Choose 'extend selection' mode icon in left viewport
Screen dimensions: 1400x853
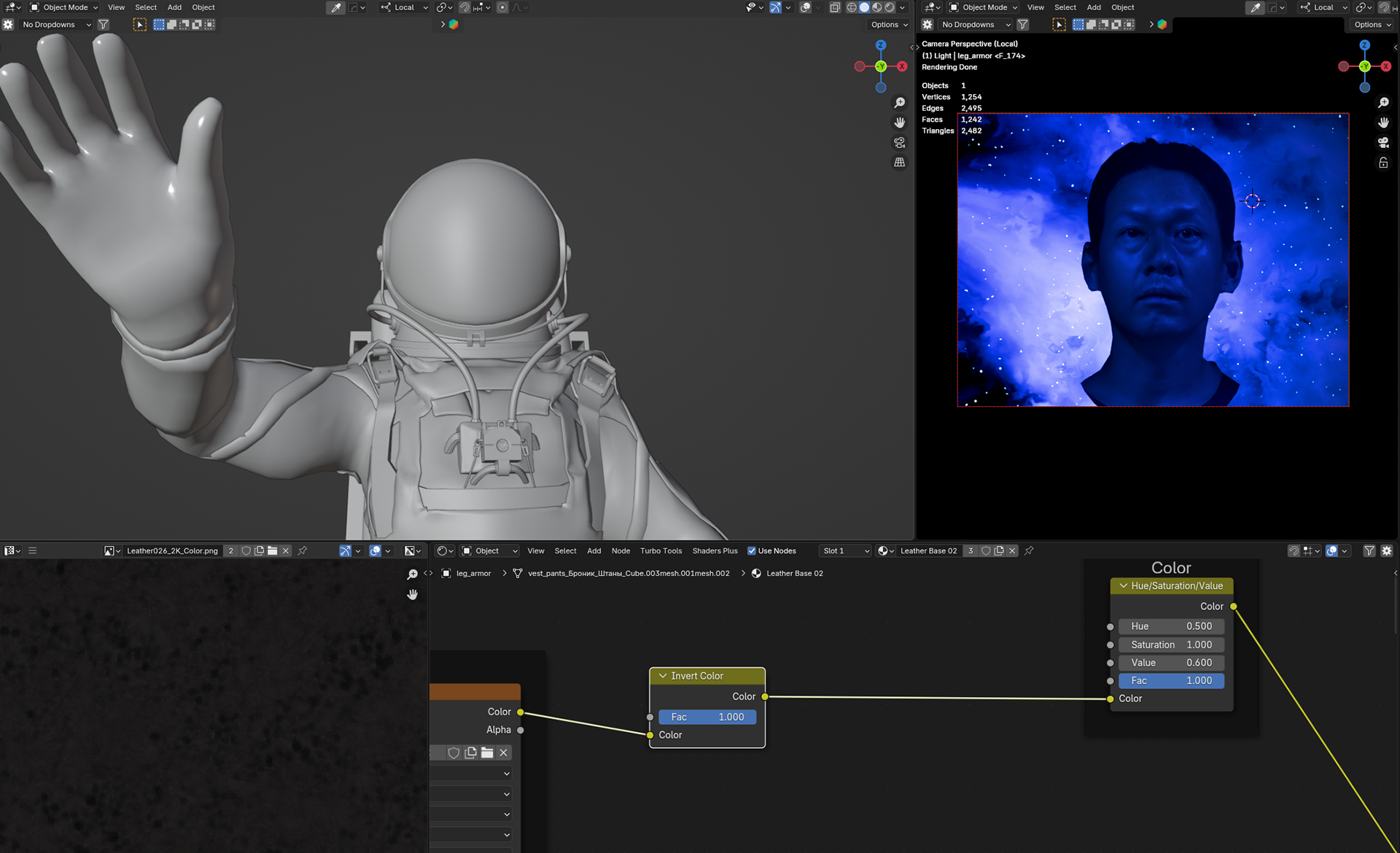click(x=171, y=24)
